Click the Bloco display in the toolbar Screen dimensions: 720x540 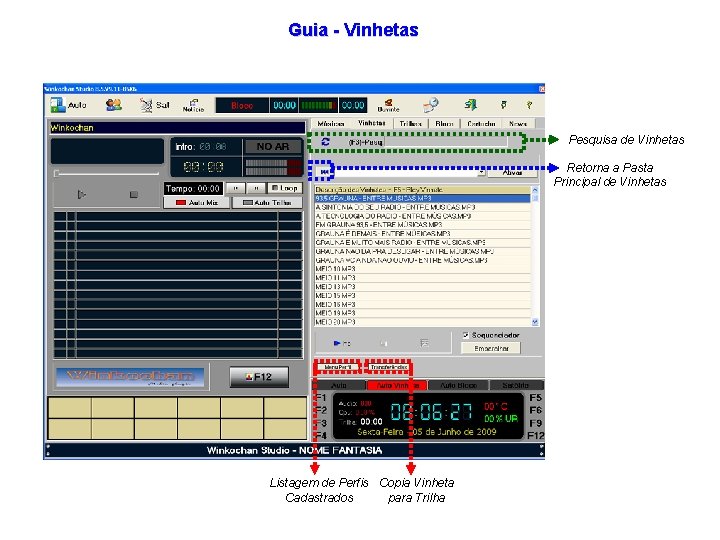tap(242, 105)
